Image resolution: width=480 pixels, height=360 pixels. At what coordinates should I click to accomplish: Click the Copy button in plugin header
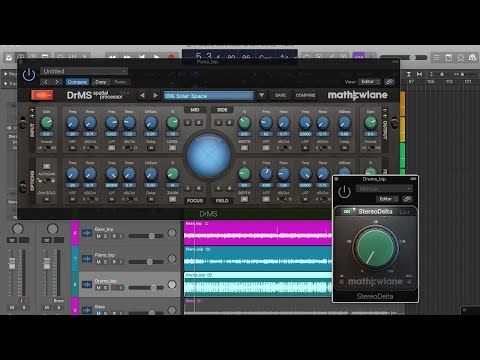(x=100, y=82)
